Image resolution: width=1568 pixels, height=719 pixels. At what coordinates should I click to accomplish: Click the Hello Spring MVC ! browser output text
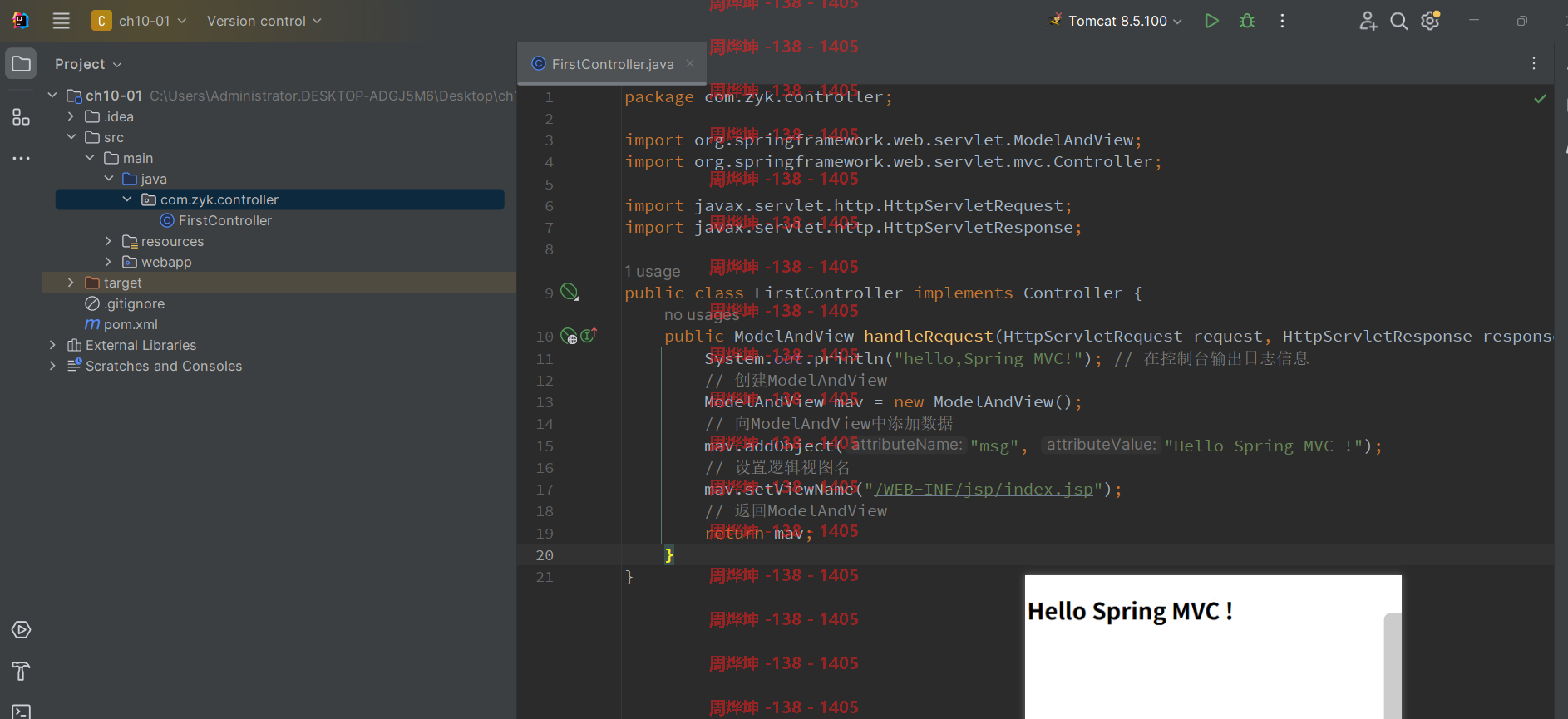tap(1130, 611)
